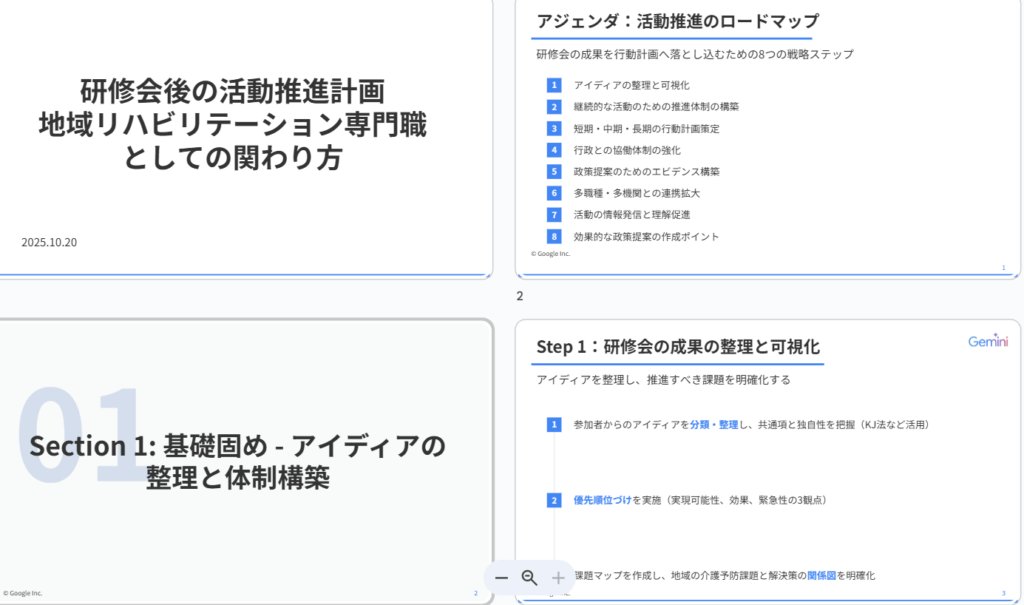The image size is (1024, 605).
Task: Click the Step 1：研修会の成果の整理と可視化 heading
Action: (678, 347)
